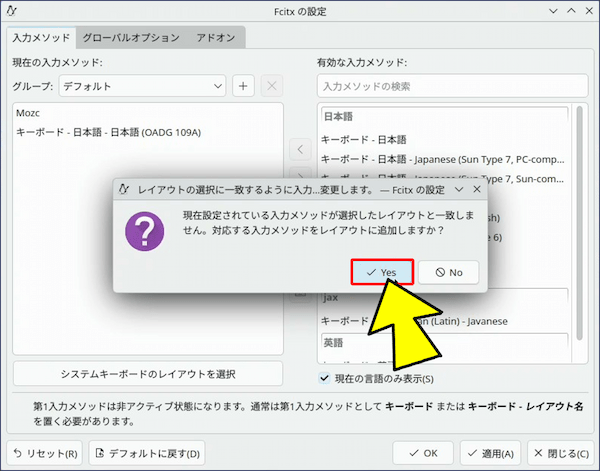Click the X icon to remove group
The width and height of the screenshot is (600, 471).
(x=271, y=86)
